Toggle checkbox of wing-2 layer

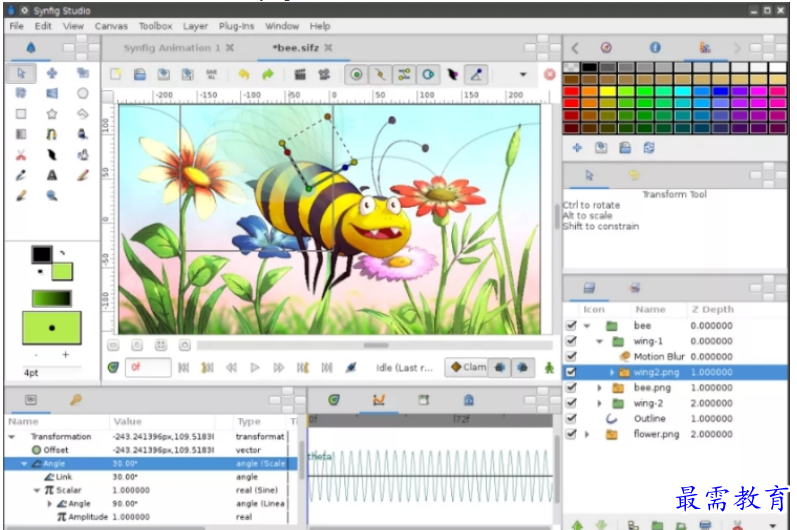[x=571, y=403]
